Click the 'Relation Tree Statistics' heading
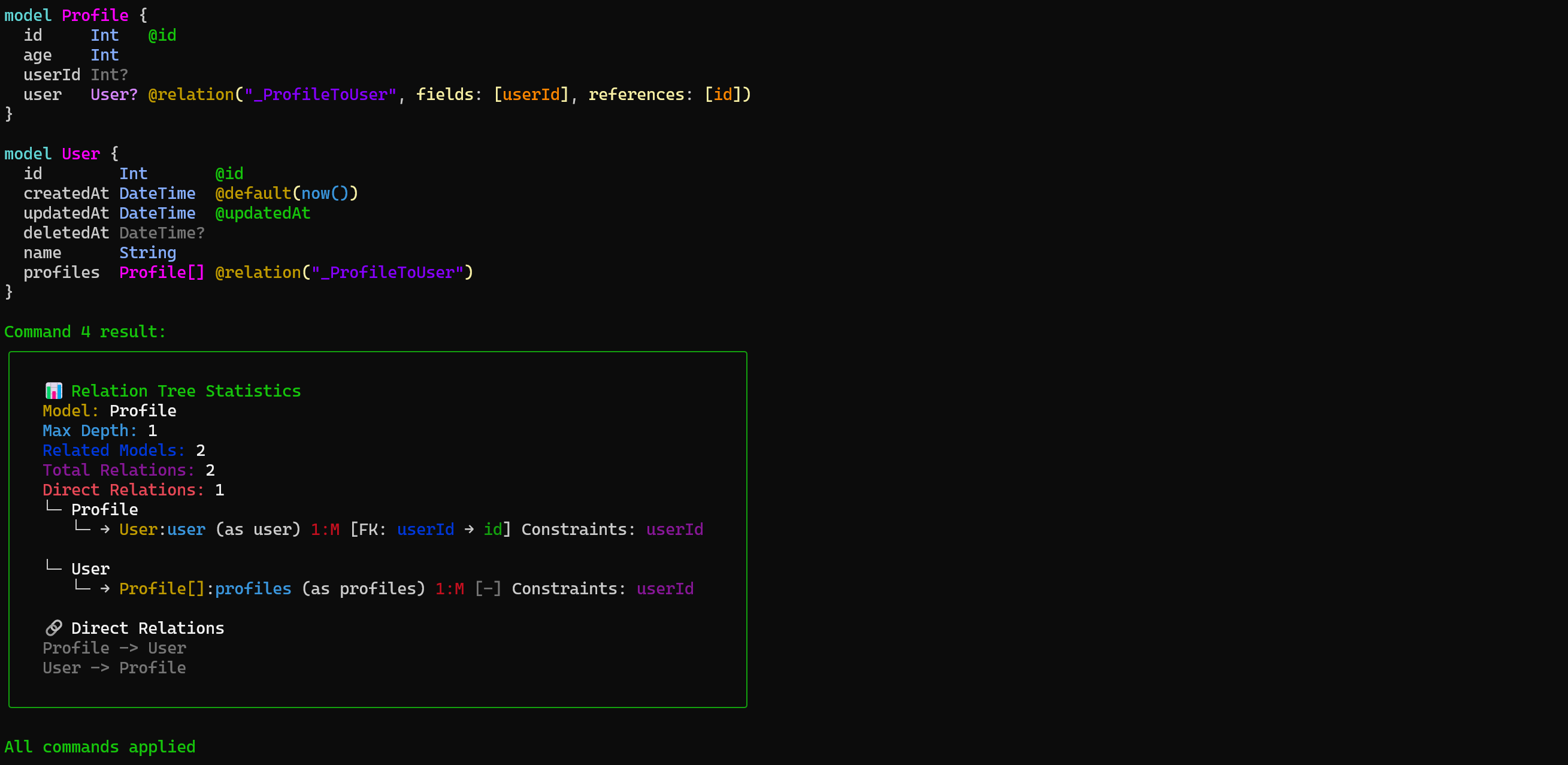Image resolution: width=1568 pixels, height=765 pixels. coord(186,391)
